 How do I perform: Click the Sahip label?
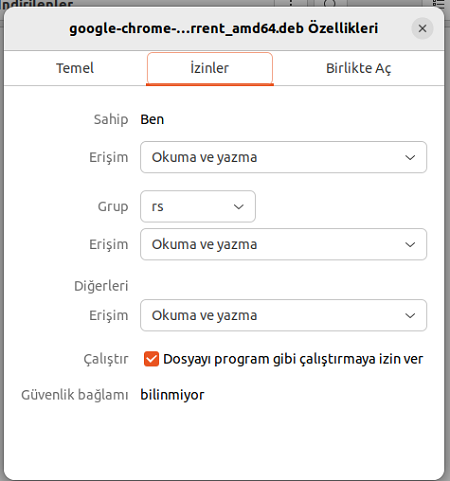click(x=111, y=119)
